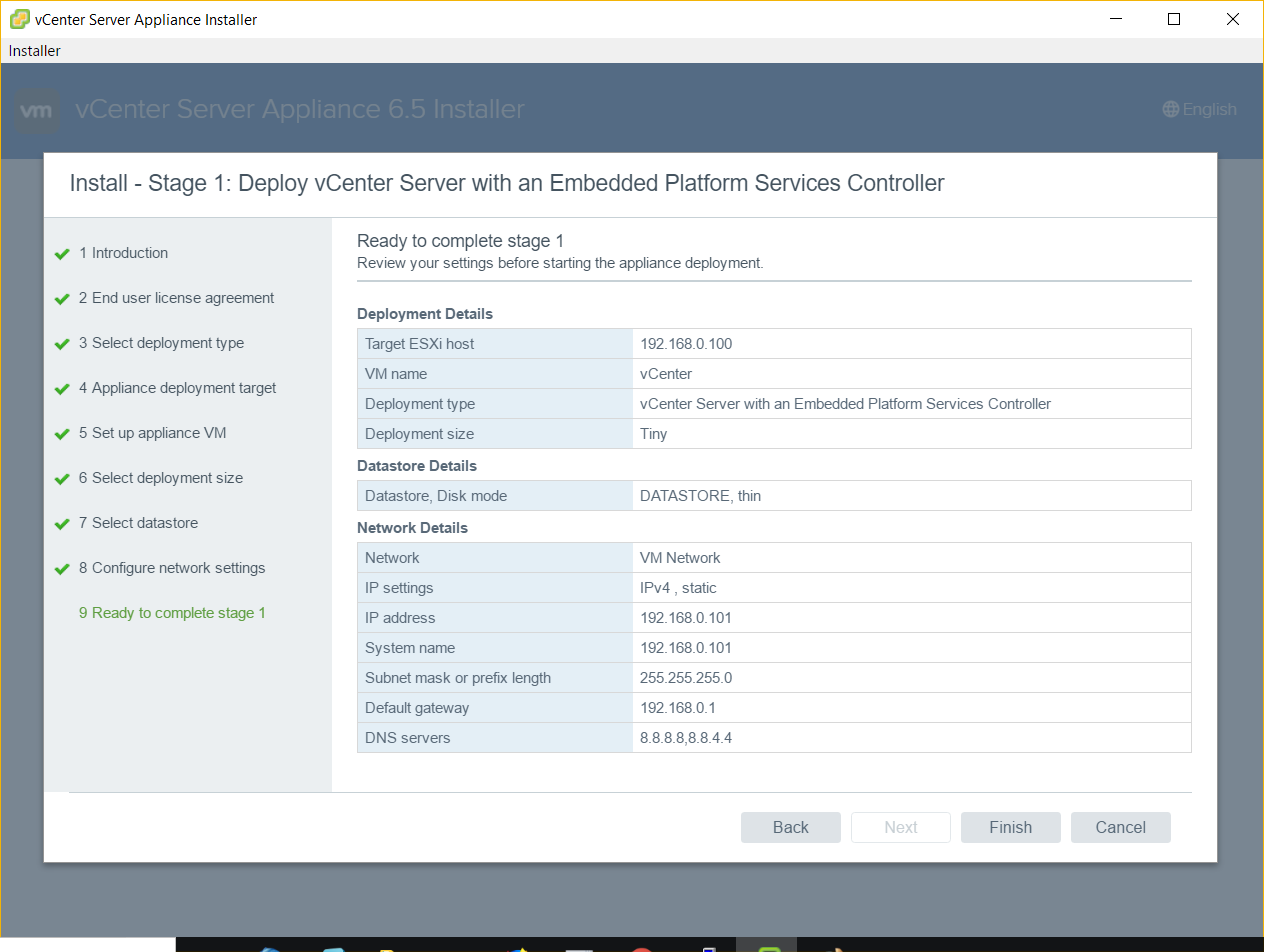Click the IP settings value IPv4 , static
The width and height of the screenshot is (1264, 952).
678,588
